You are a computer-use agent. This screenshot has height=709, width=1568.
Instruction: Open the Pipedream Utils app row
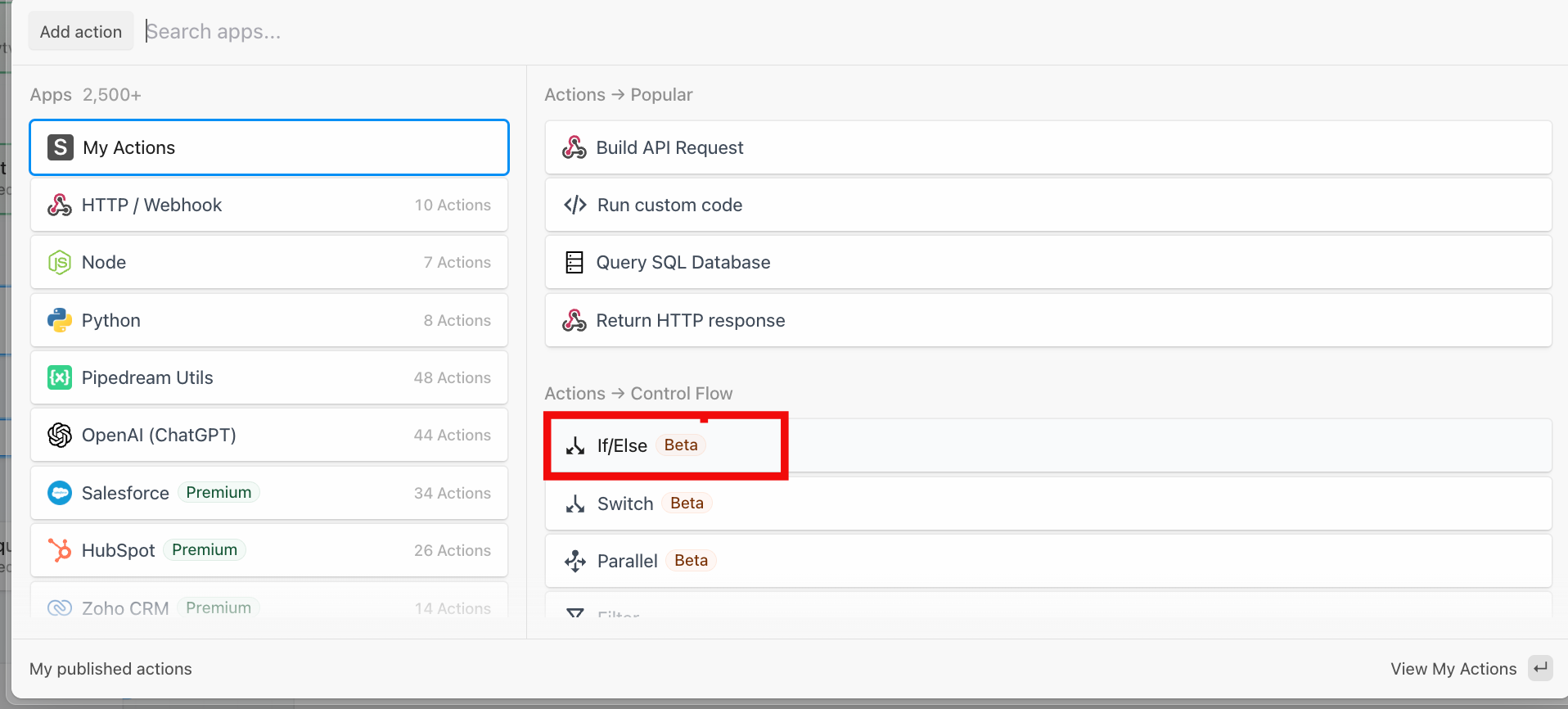coord(269,377)
